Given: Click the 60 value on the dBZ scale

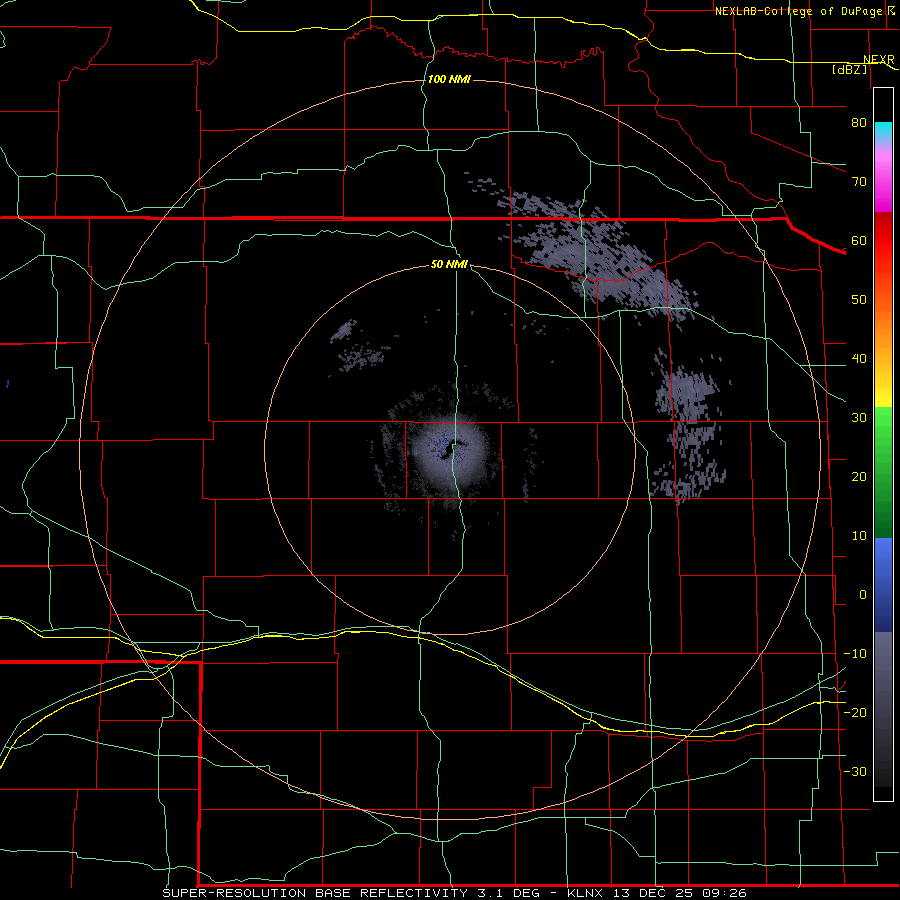Looking at the screenshot, I should tap(859, 240).
